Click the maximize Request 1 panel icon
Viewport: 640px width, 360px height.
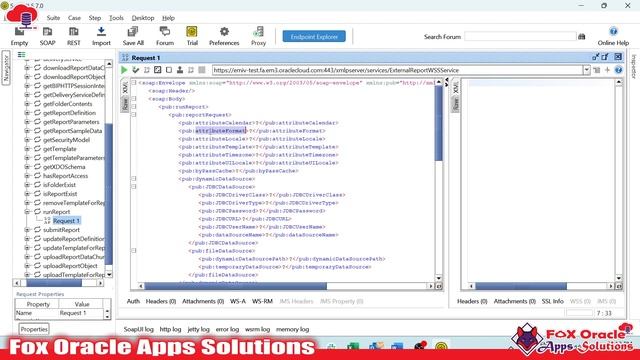pos(605,57)
